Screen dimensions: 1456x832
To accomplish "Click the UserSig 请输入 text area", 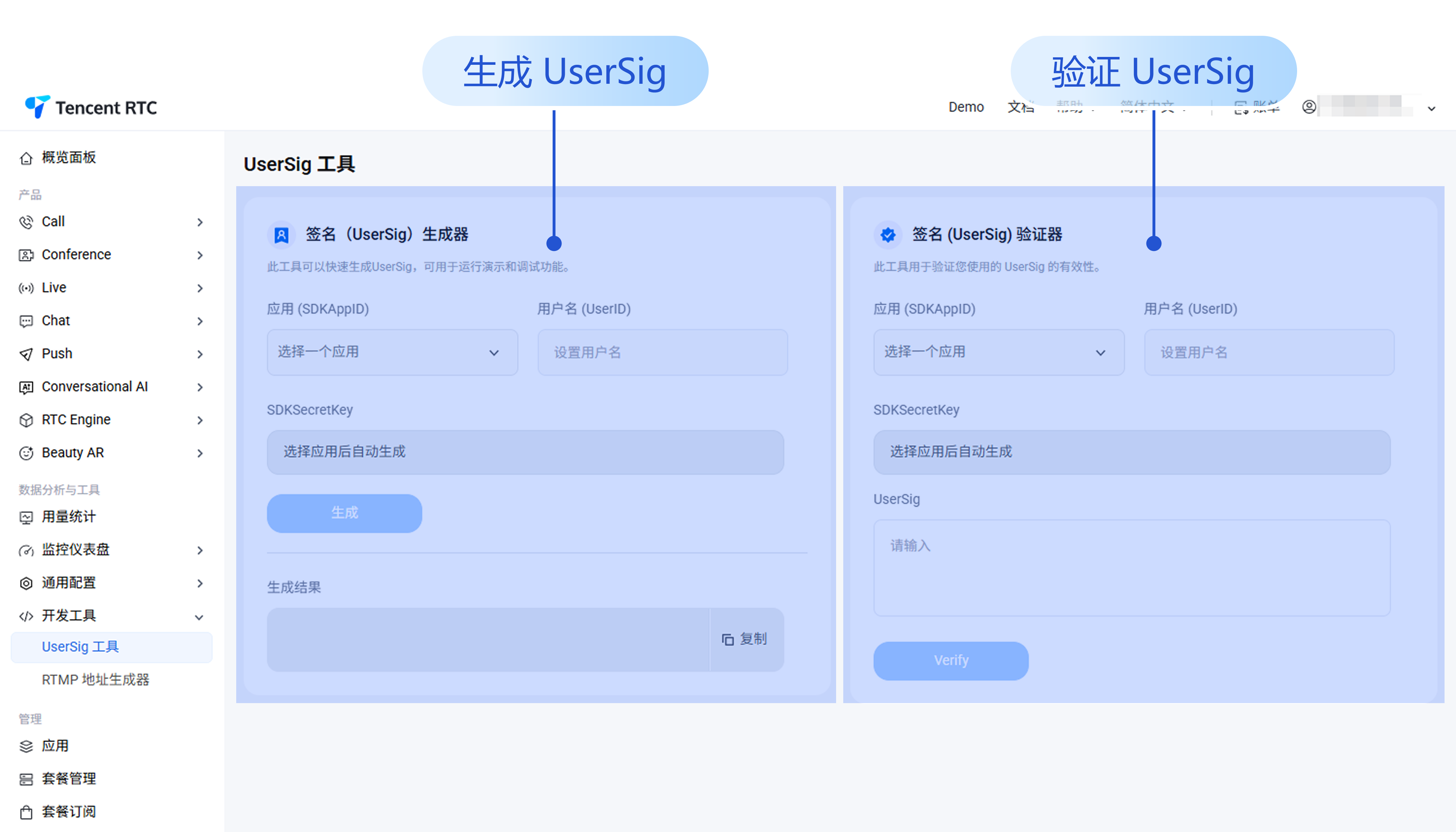I will pos(1132,568).
